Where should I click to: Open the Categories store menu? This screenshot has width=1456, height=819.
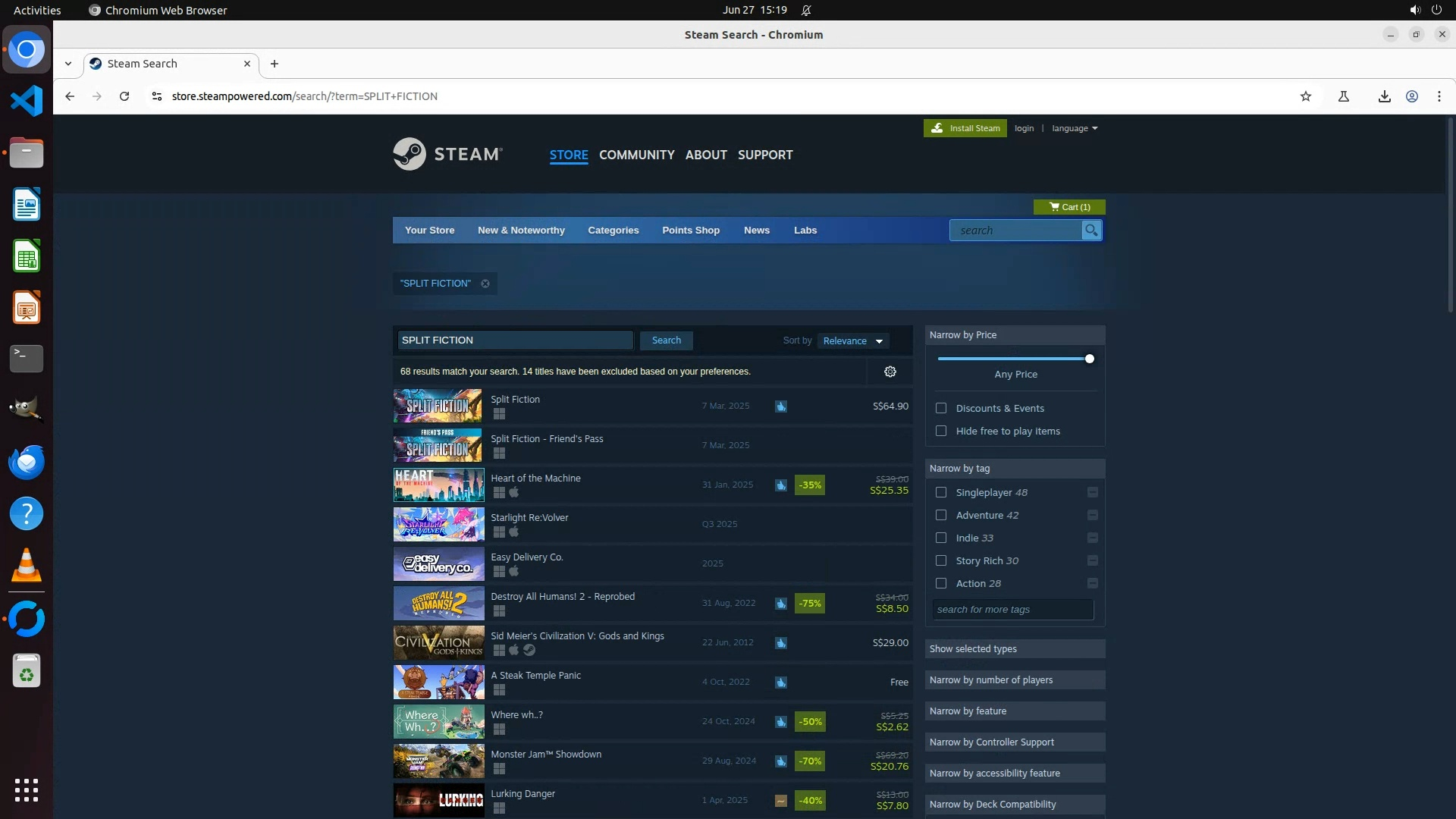[x=613, y=231]
